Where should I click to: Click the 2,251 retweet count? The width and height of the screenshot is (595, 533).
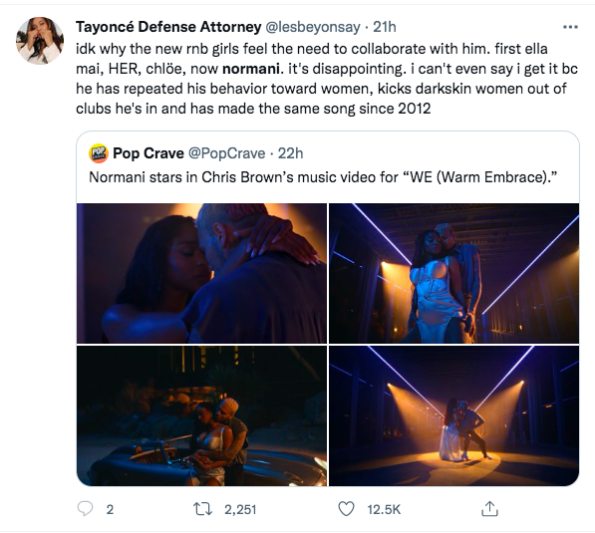click(240, 509)
